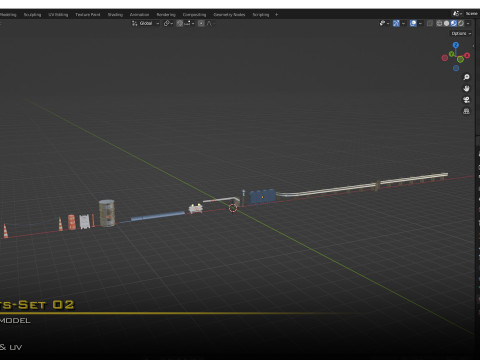Viewport: 480px width, 360px height.
Task: Click the red X axis on navigation gizmo
Action: tap(467, 55)
